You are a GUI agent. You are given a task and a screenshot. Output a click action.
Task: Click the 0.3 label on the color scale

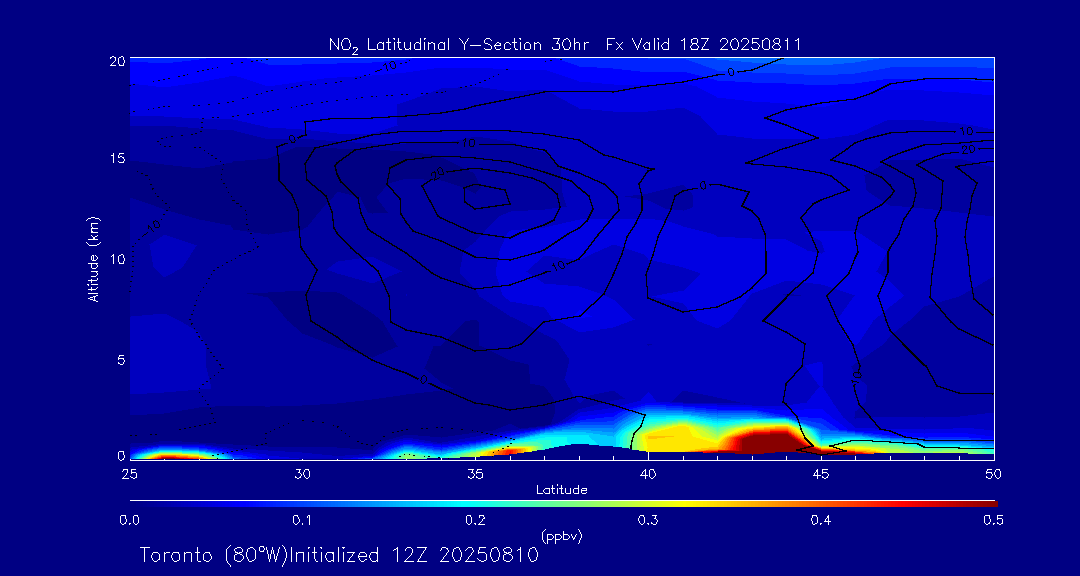pyautogui.click(x=648, y=520)
